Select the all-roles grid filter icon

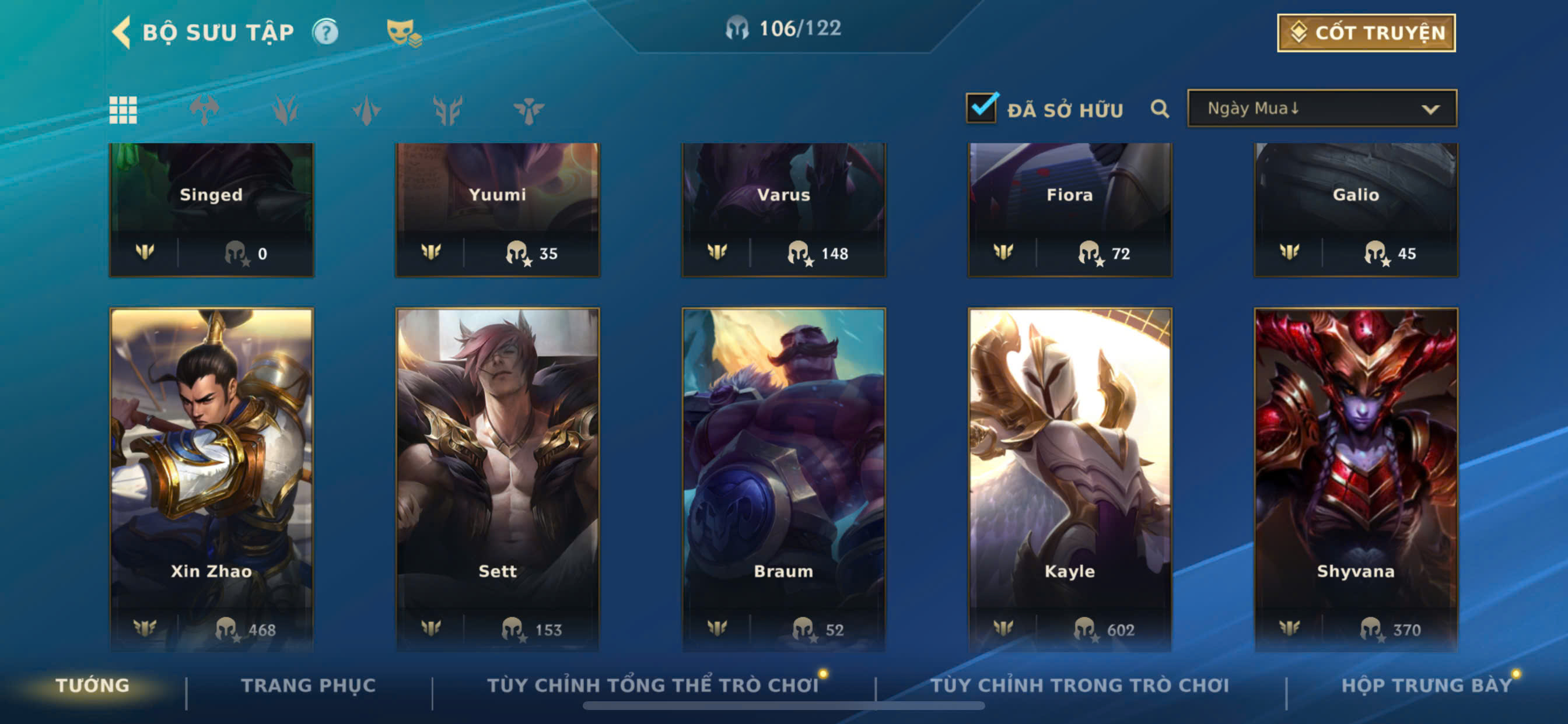[x=123, y=110]
